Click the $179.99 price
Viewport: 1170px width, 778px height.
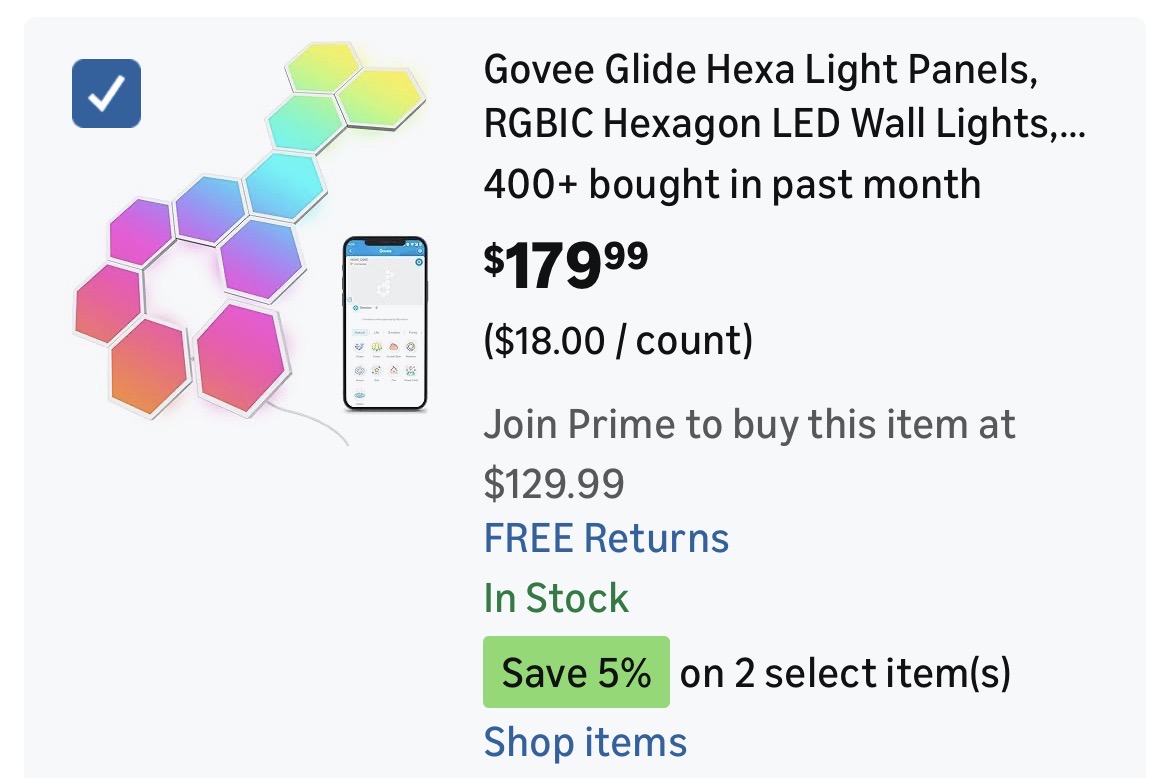pos(566,264)
